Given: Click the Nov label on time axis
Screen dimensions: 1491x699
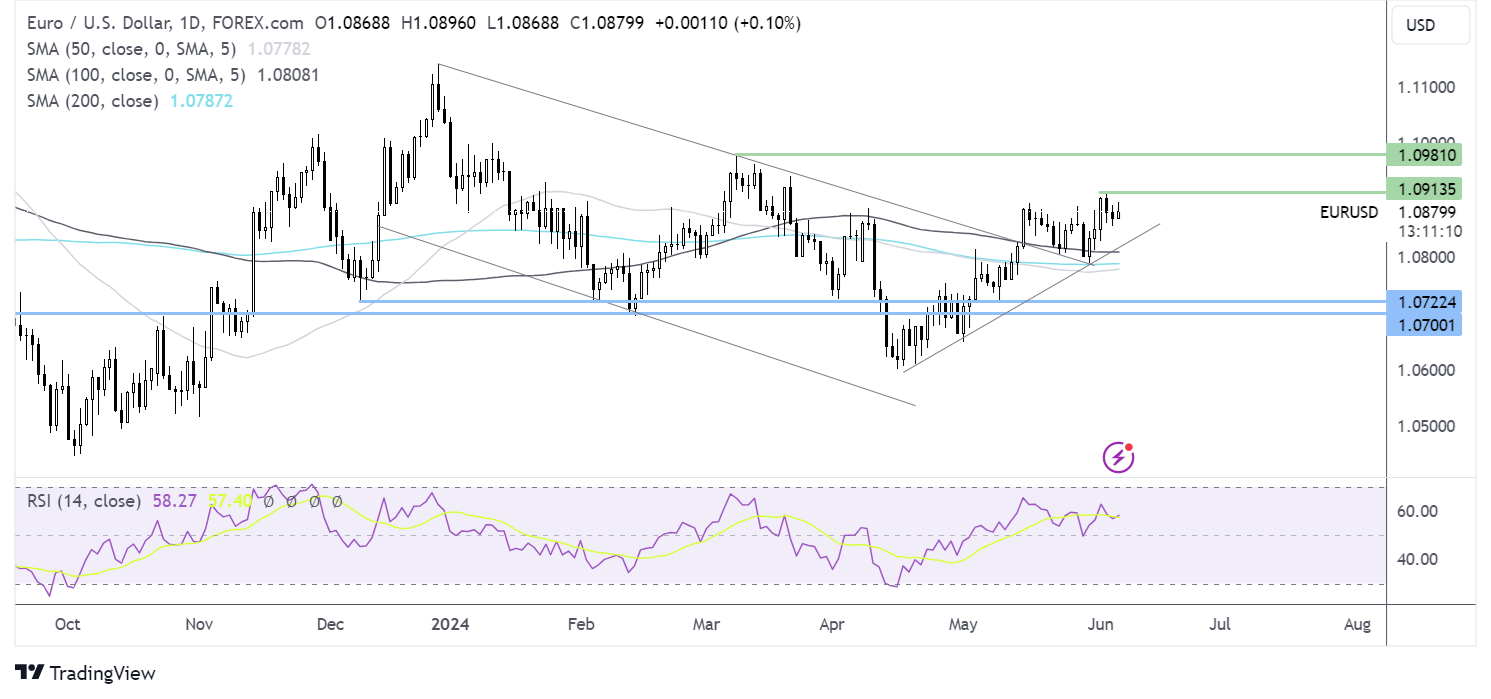Looking at the screenshot, I should tap(199, 625).
